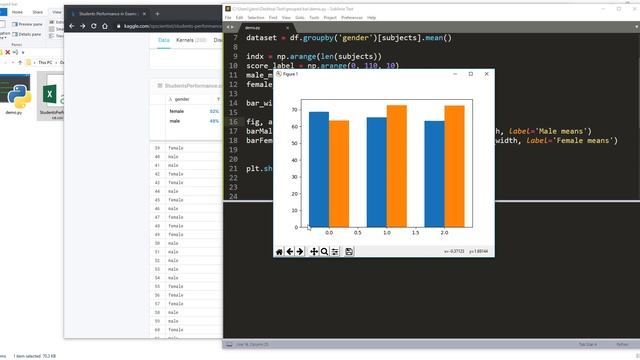This screenshot has width=640, height=360.
Task: Click Sublime Text tab navigation arrows
Action: point(230,27)
